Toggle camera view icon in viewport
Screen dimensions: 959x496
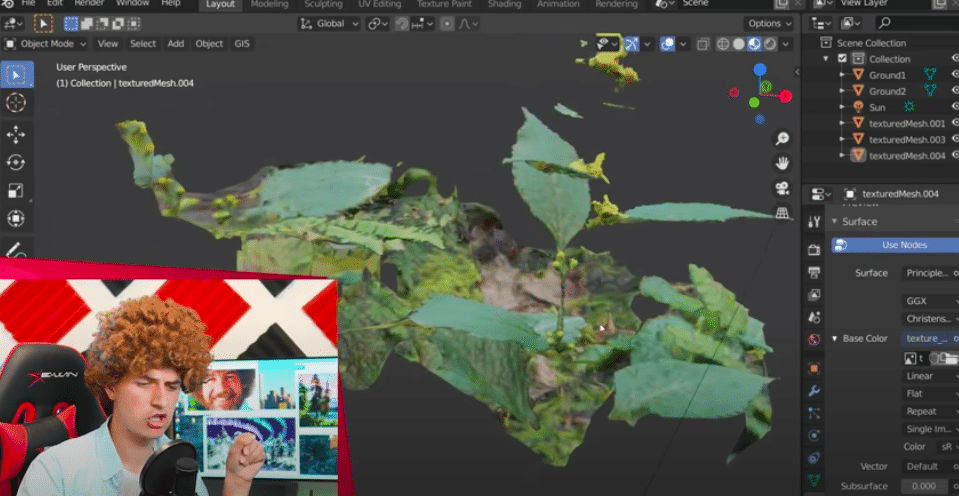pos(782,188)
